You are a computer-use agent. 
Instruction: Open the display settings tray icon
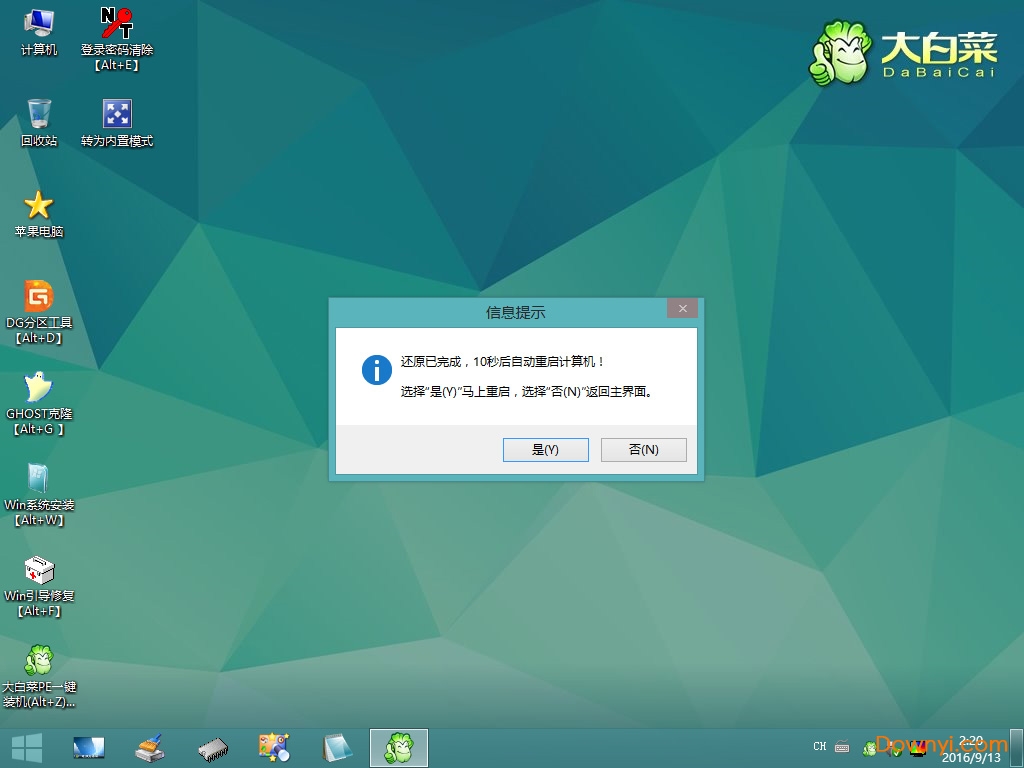tap(920, 748)
